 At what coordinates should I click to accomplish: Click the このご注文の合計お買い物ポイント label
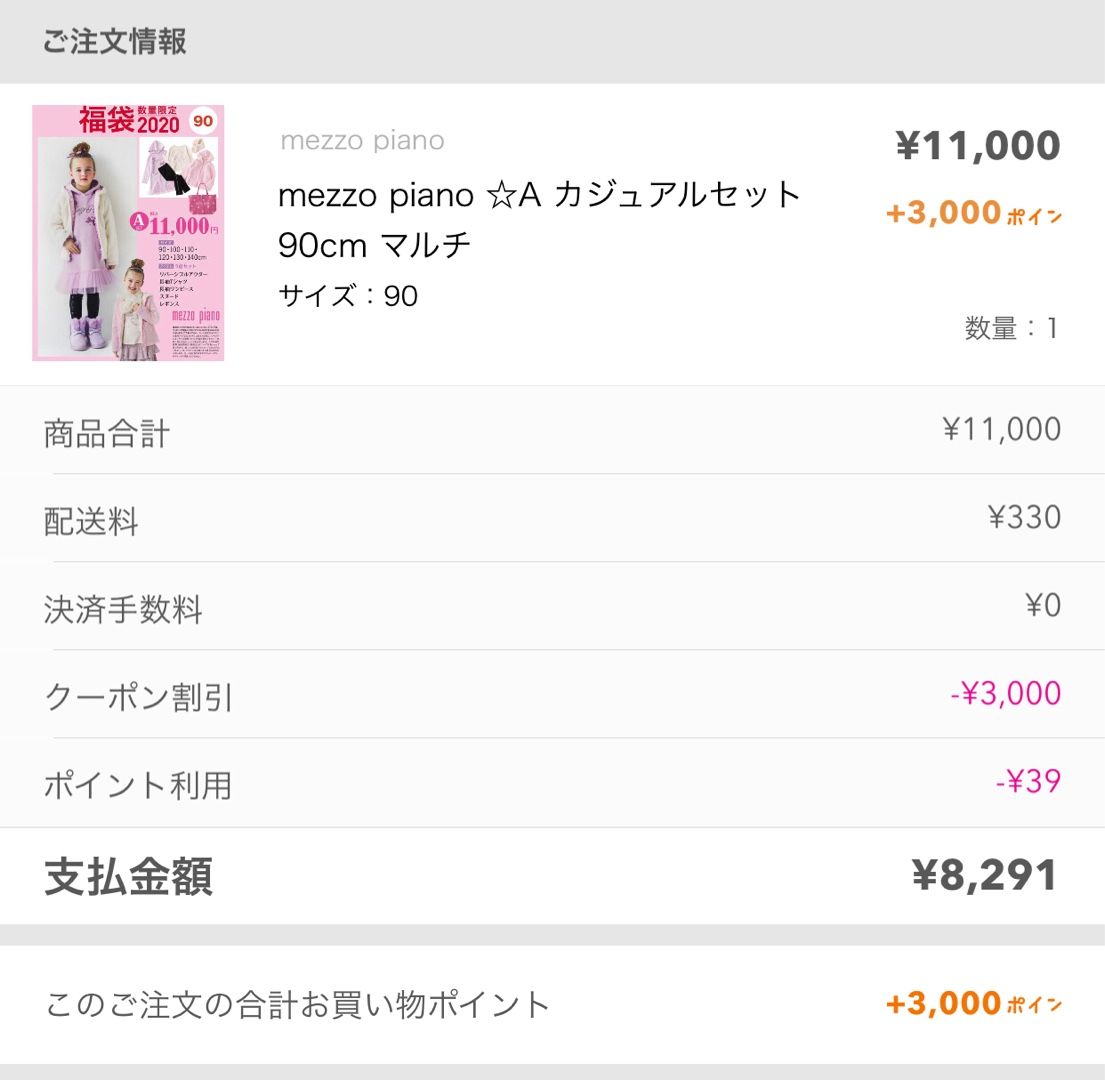[x=298, y=1004]
